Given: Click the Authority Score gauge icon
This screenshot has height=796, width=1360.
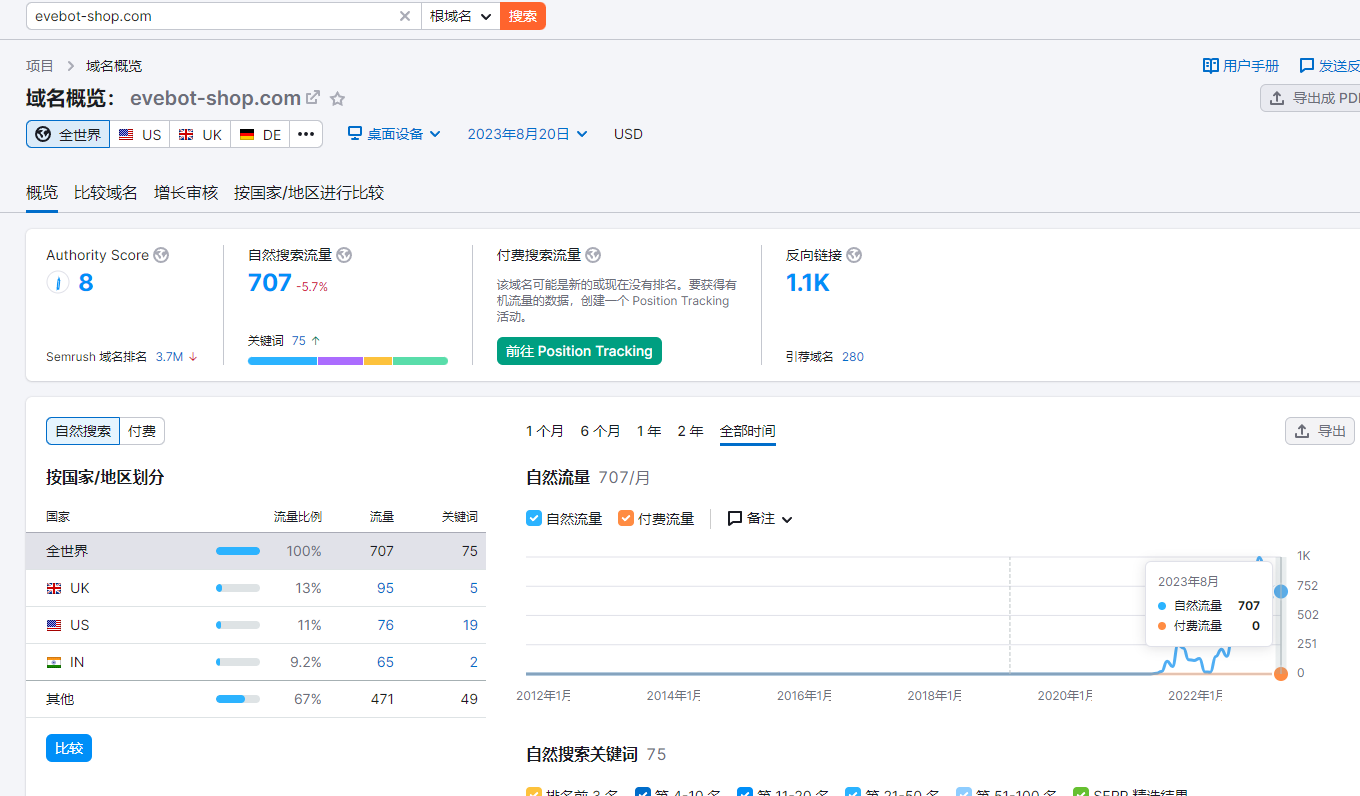Looking at the screenshot, I should point(58,283).
